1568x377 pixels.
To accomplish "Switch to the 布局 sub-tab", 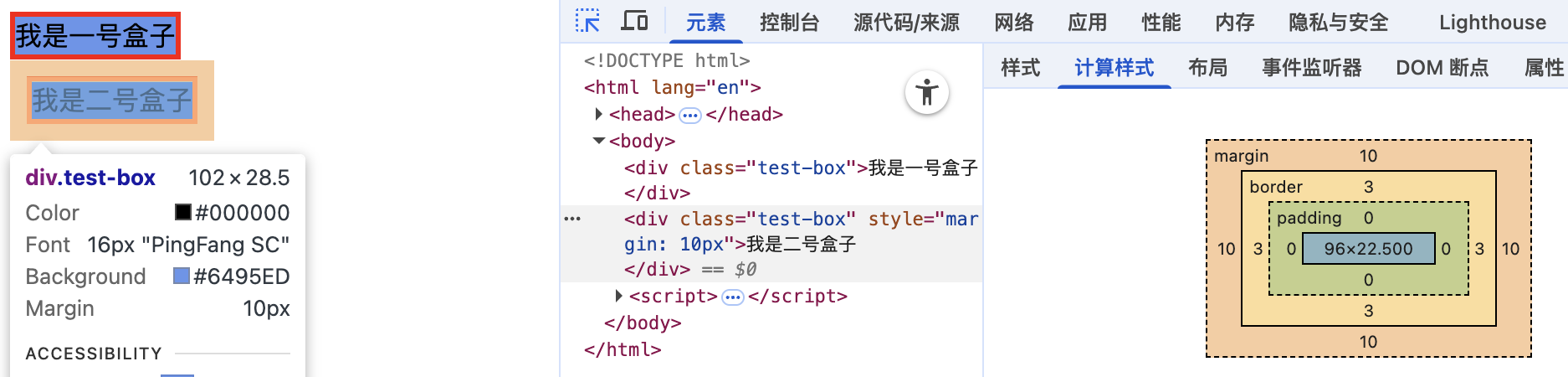I will (1207, 68).
